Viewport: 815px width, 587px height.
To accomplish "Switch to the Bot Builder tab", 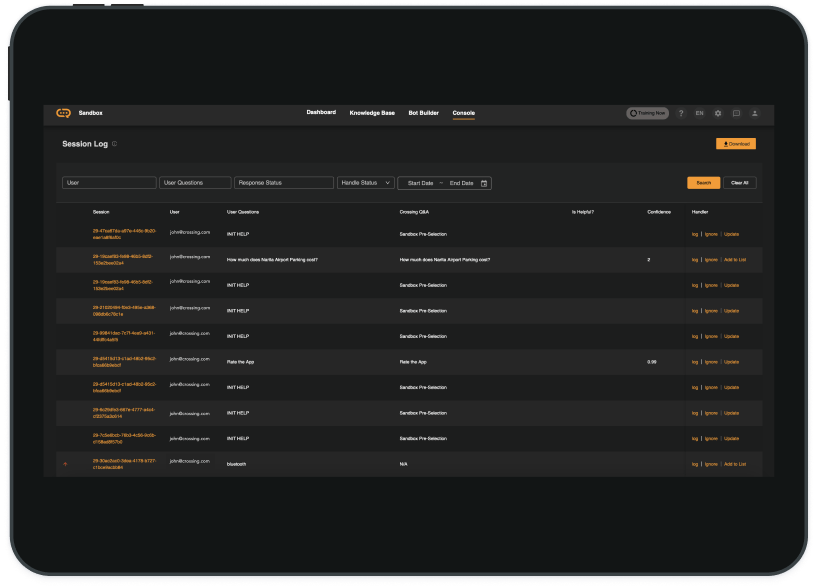I will pos(424,113).
